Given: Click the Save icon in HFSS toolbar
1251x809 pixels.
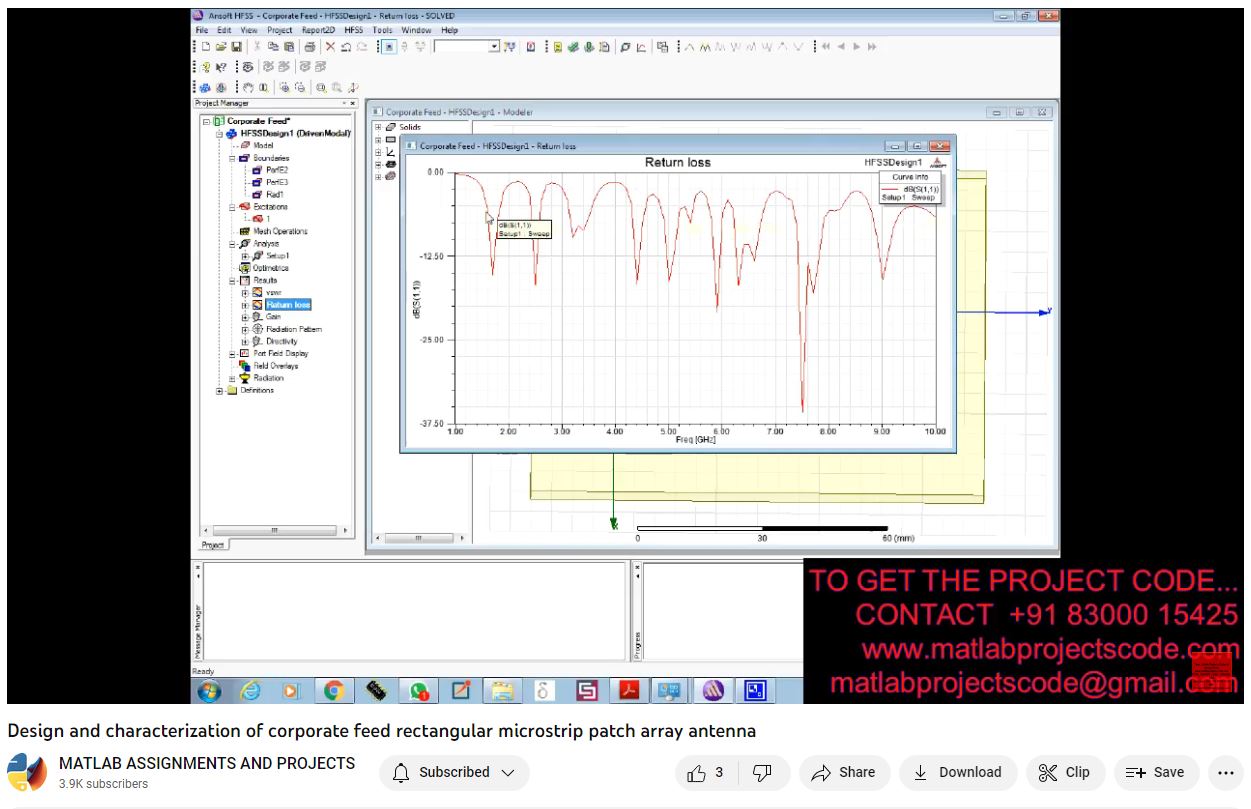Looking at the screenshot, I should coord(237,47).
